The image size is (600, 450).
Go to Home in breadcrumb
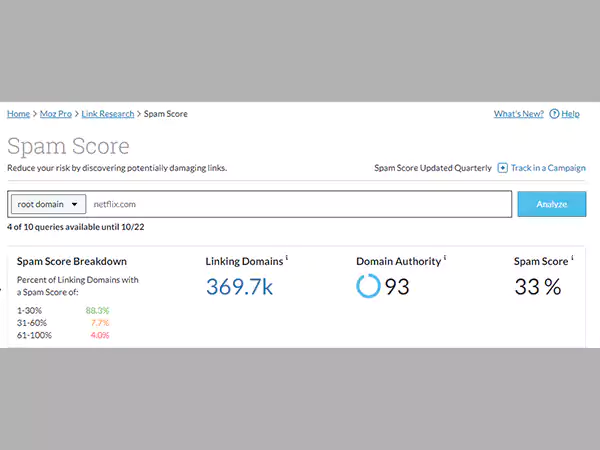pos(18,114)
